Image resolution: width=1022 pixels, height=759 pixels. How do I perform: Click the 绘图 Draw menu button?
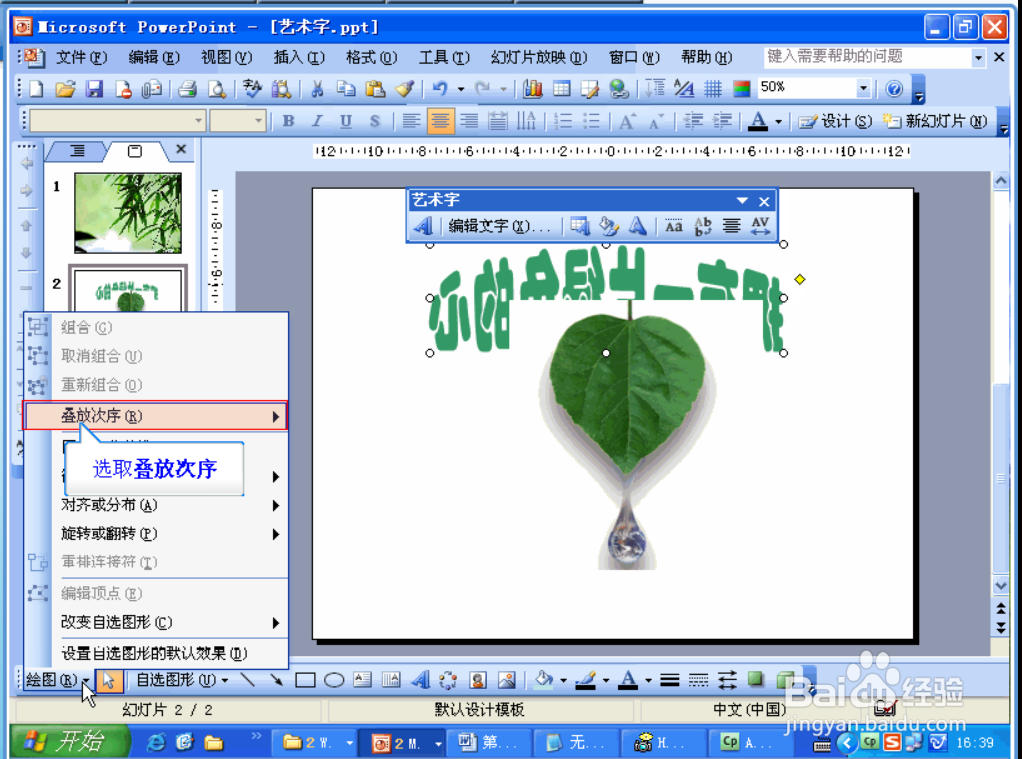(57, 680)
